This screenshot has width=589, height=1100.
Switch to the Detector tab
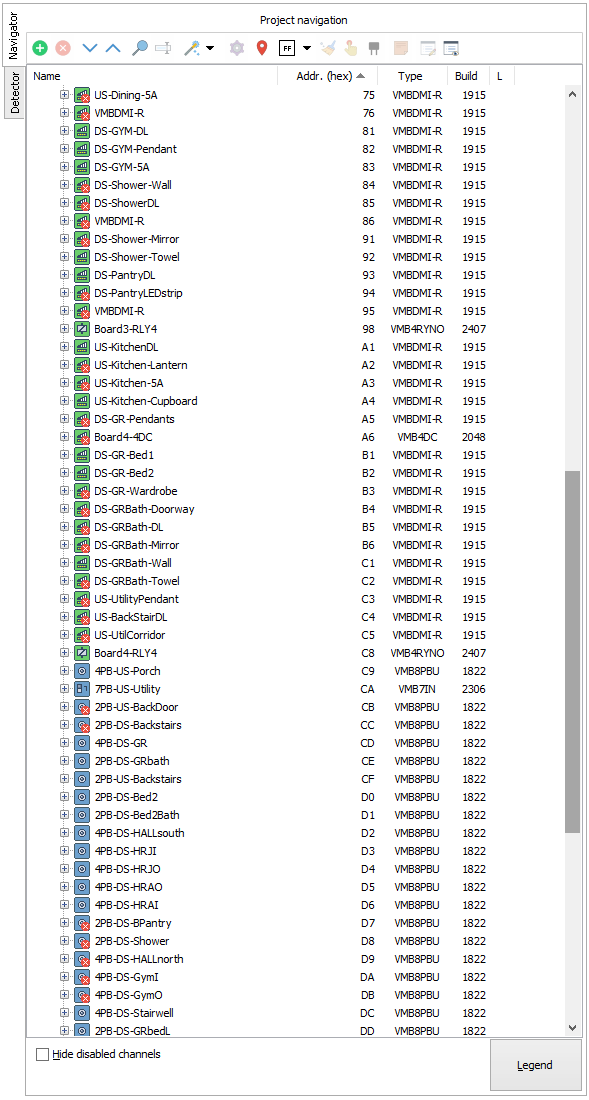tap(15, 93)
